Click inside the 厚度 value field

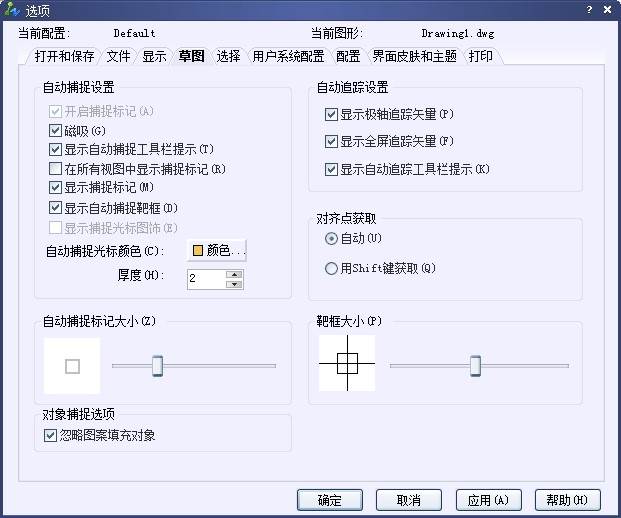click(205, 279)
